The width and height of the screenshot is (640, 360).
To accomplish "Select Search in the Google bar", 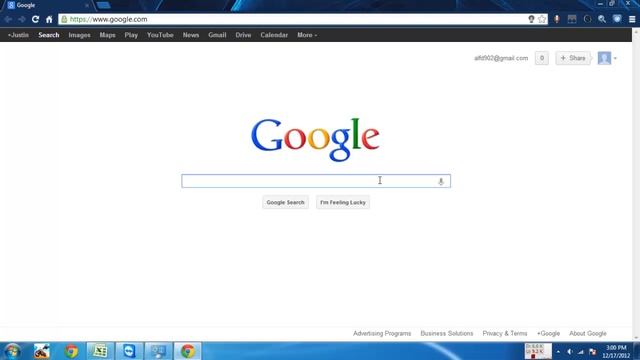I will point(49,35).
